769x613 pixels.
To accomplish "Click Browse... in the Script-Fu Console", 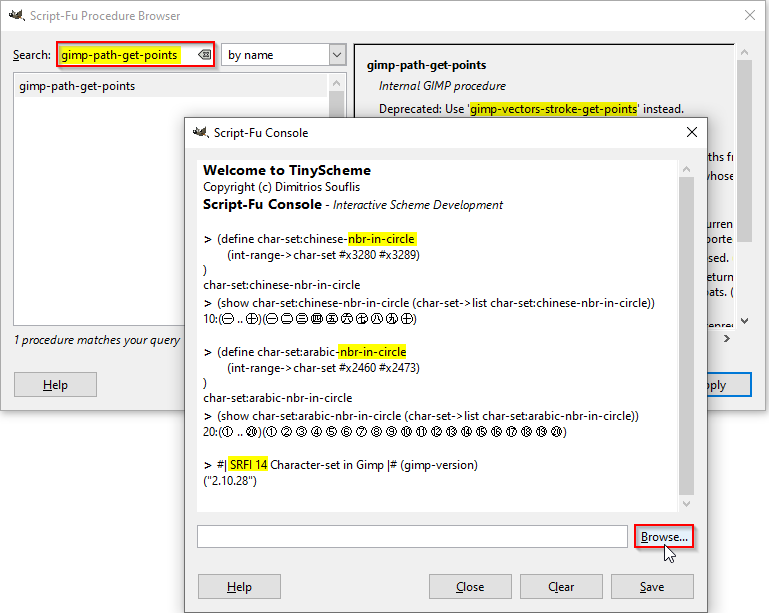I will [x=664, y=536].
